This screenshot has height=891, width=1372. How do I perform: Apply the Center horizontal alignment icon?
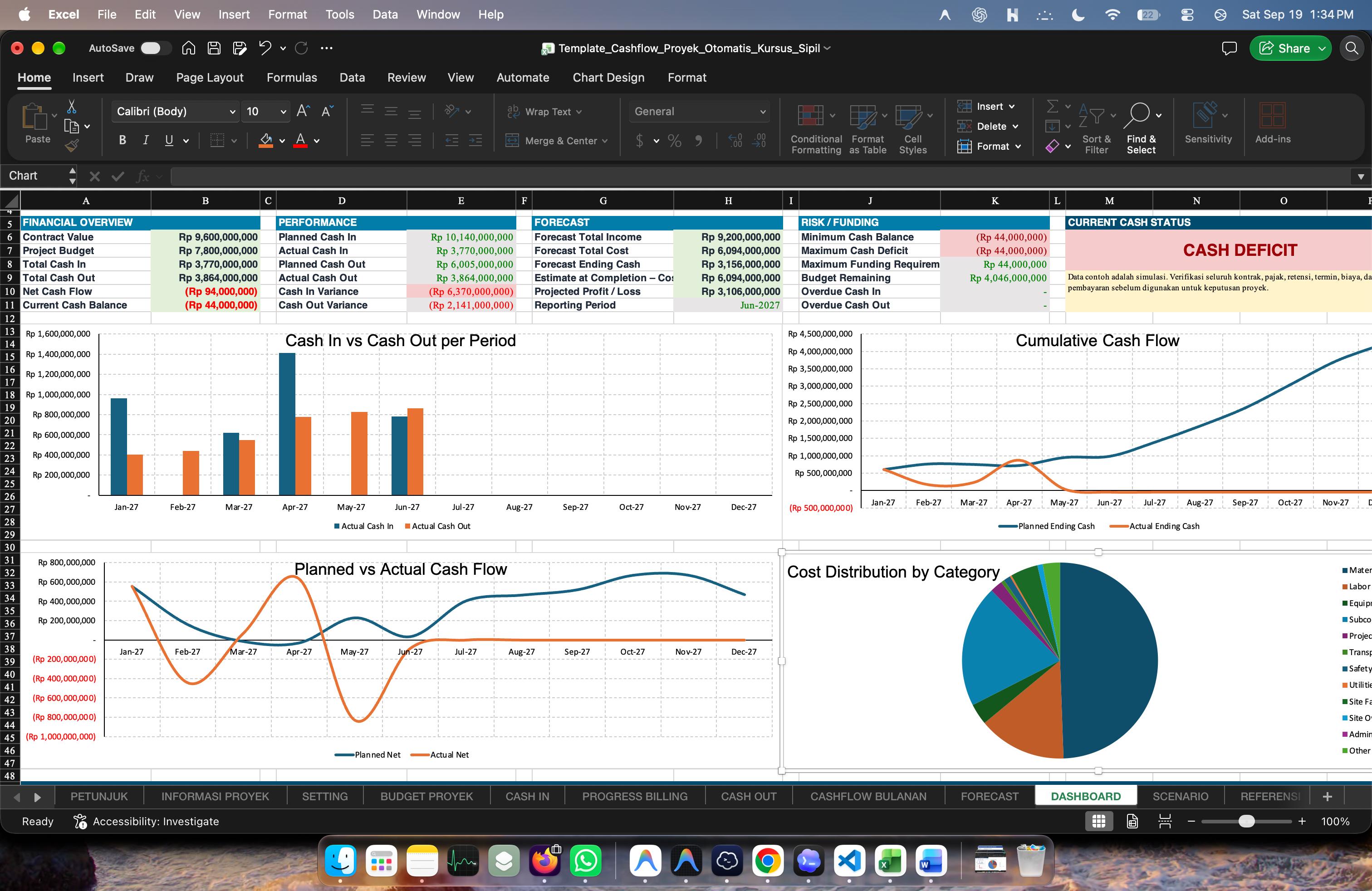(391, 140)
